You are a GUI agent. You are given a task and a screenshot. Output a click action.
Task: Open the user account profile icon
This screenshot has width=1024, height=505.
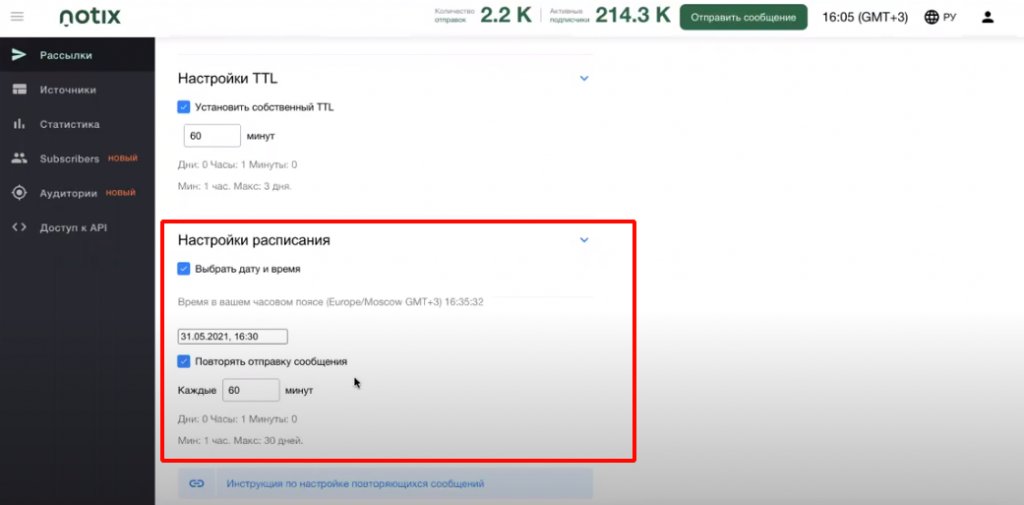click(x=988, y=17)
